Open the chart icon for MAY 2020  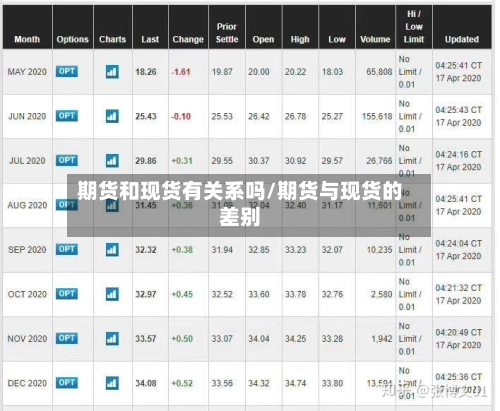(112, 72)
